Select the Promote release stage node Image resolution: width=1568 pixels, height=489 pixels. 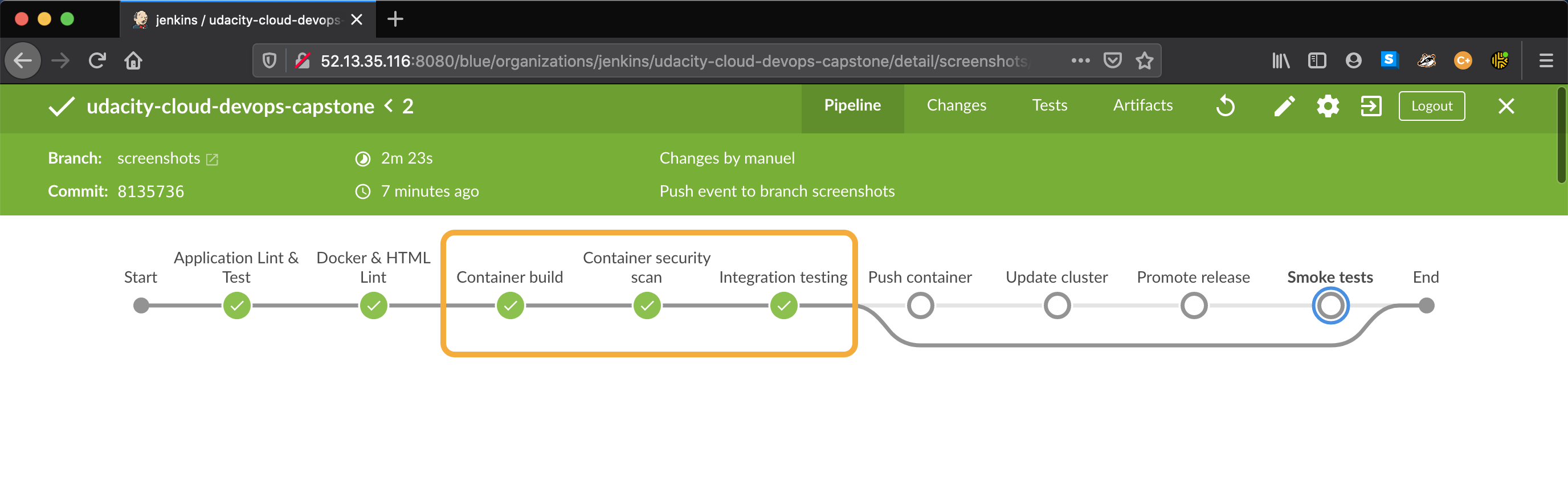tap(1194, 305)
